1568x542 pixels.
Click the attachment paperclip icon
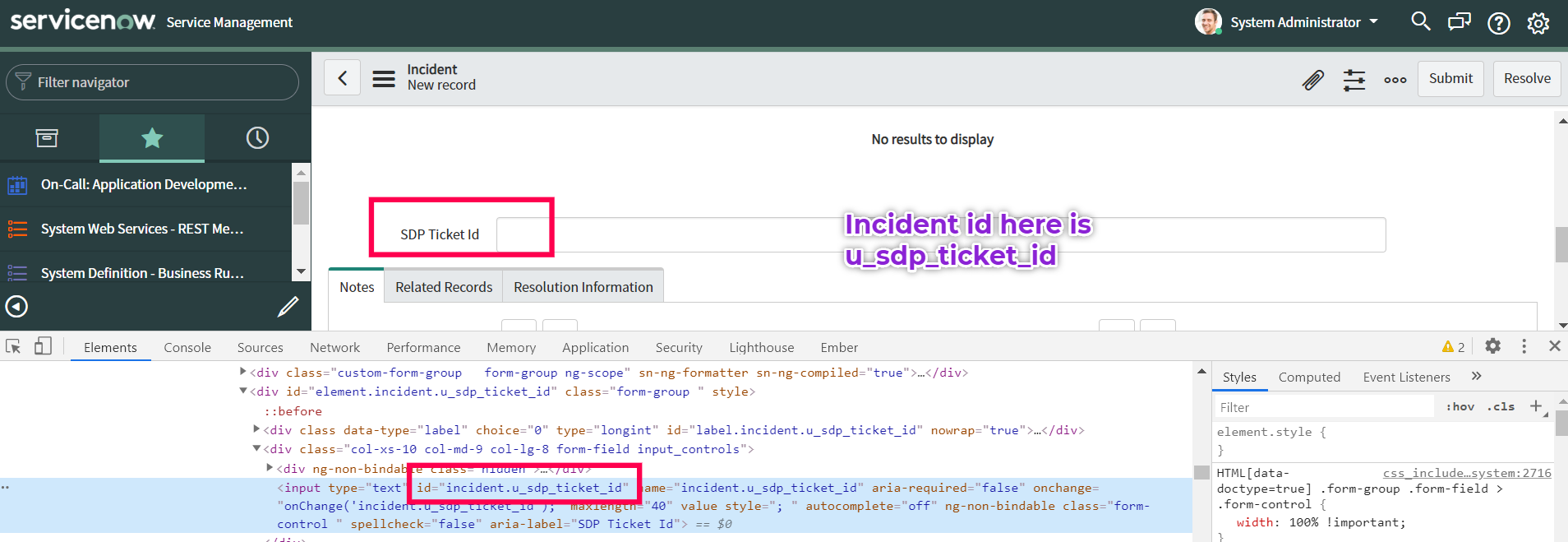1312,80
